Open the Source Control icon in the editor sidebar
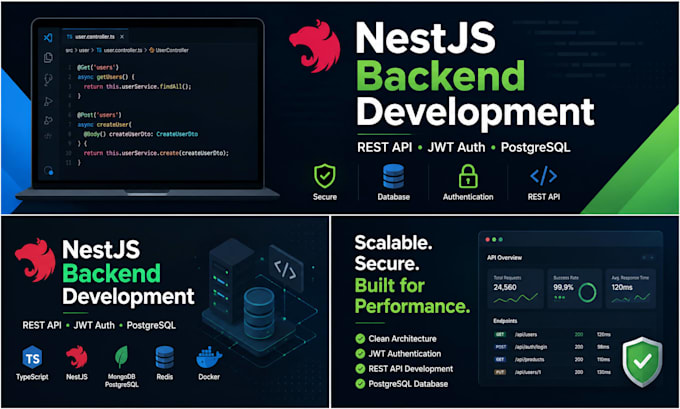680x409 pixels. point(48,79)
